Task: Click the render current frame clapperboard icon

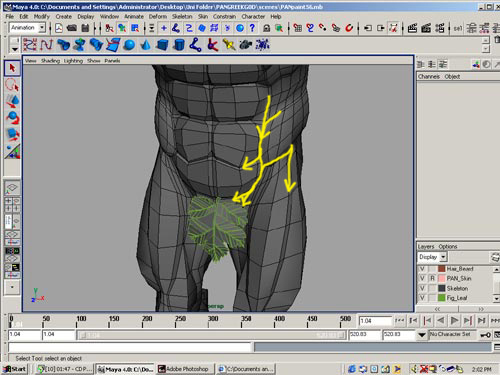Action: click(x=412, y=28)
